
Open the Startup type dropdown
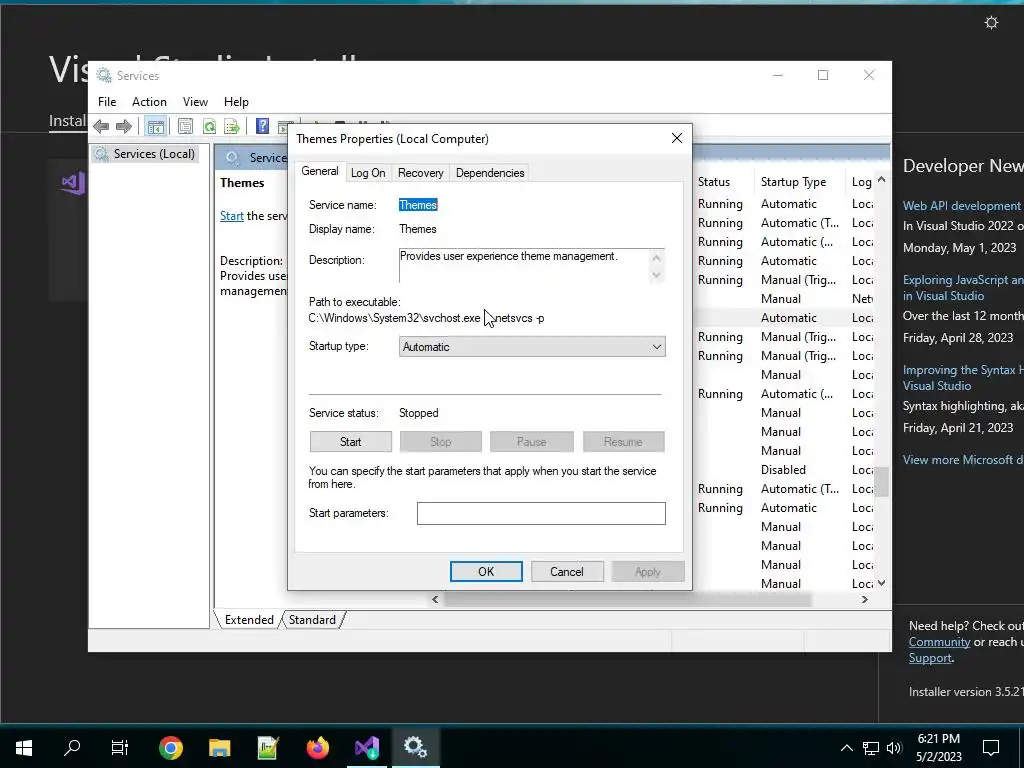532,347
